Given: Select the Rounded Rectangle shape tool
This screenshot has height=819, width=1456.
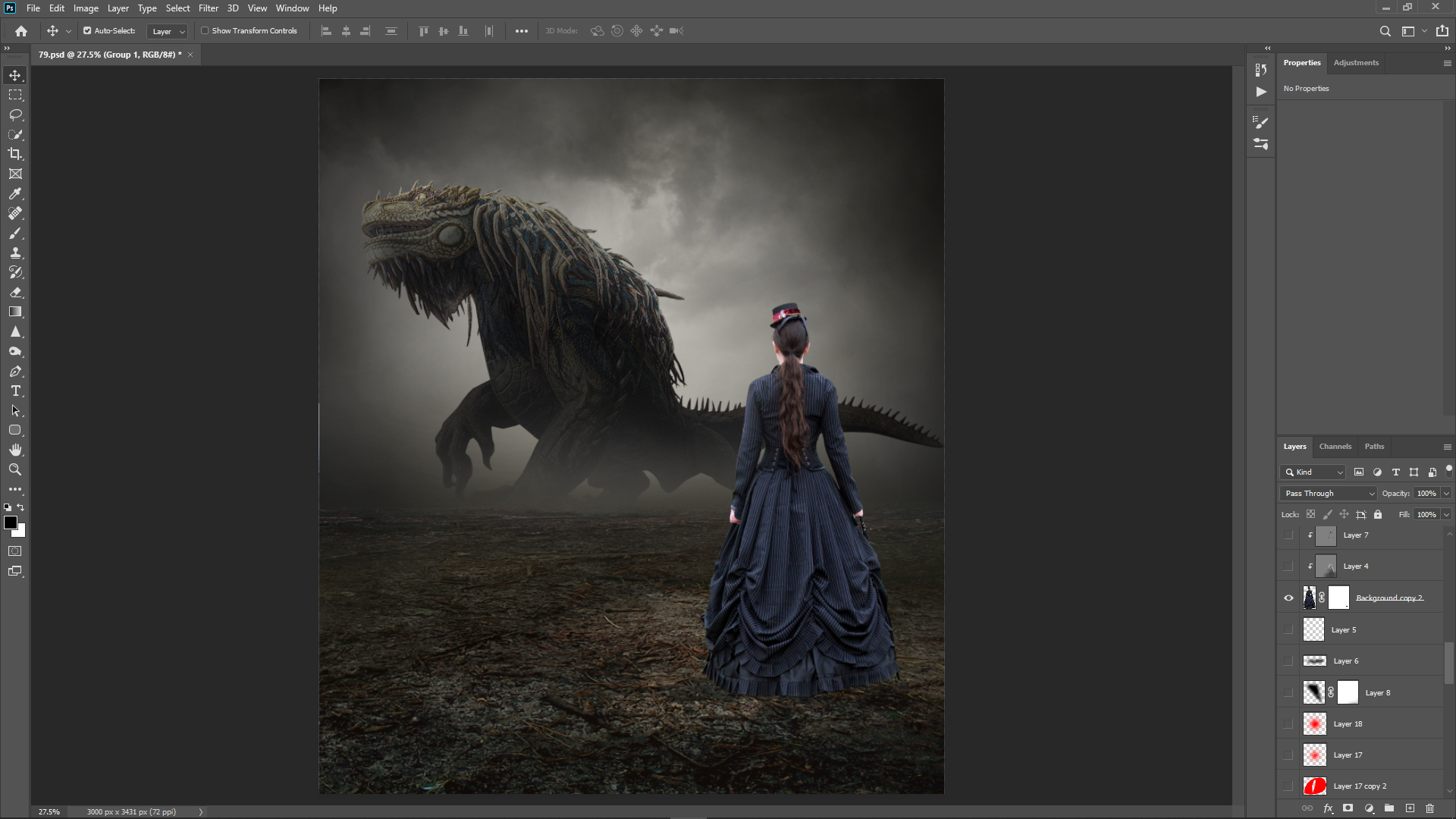Looking at the screenshot, I should (15, 430).
